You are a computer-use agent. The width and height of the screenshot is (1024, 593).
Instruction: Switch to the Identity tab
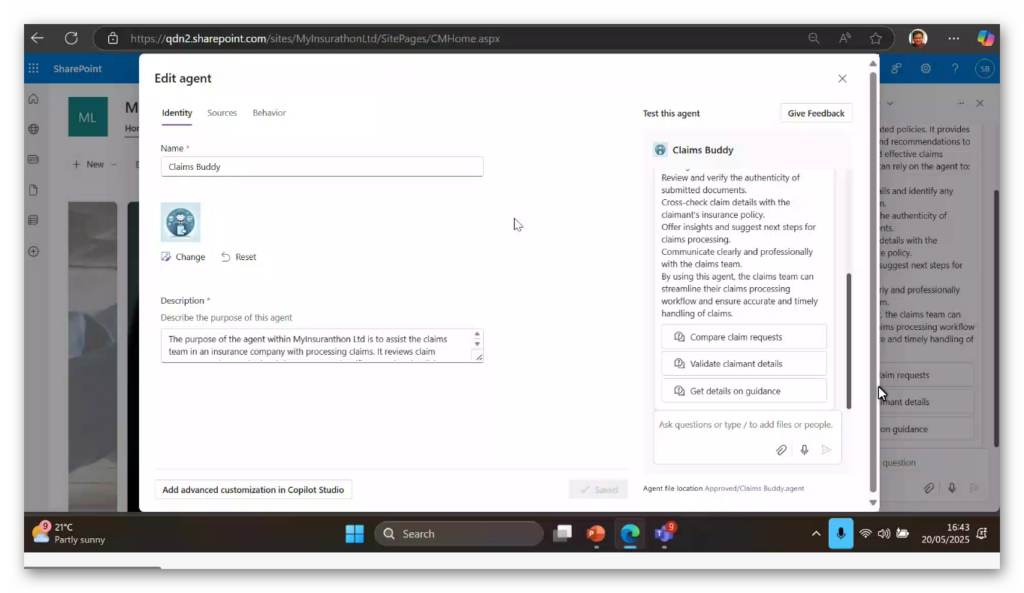(x=177, y=112)
